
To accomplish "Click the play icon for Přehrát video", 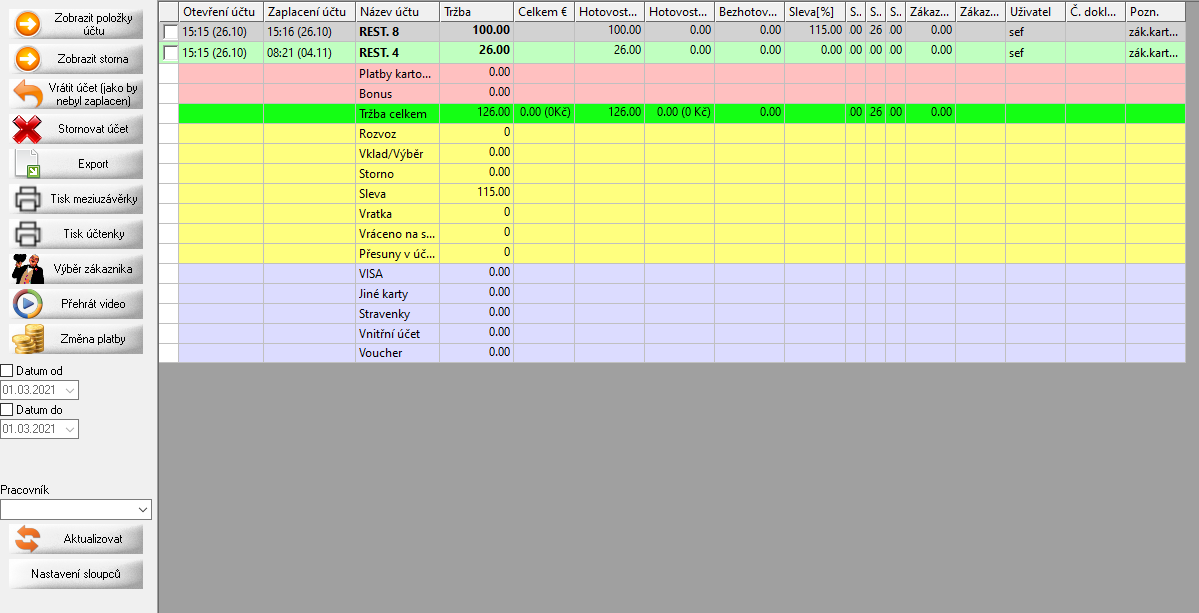I will point(29,303).
